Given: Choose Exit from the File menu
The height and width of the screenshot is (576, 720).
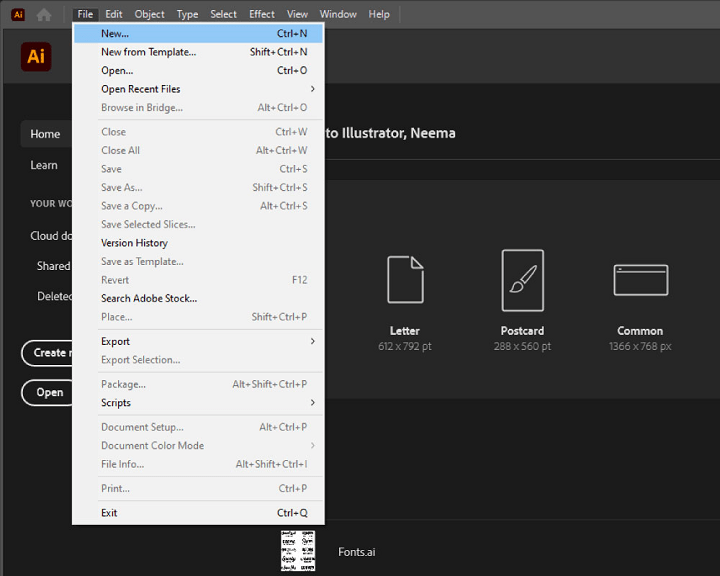Looking at the screenshot, I should click(198, 513).
